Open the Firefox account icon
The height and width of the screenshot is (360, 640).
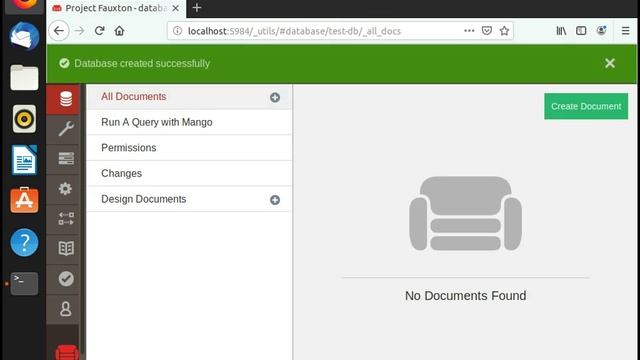click(x=601, y=31)
